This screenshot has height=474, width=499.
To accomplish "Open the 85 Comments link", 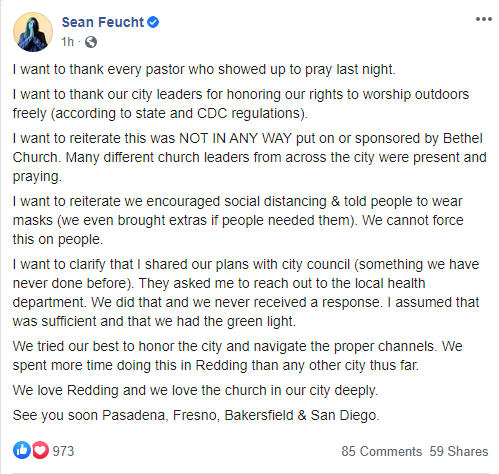I will coord(382,451).
